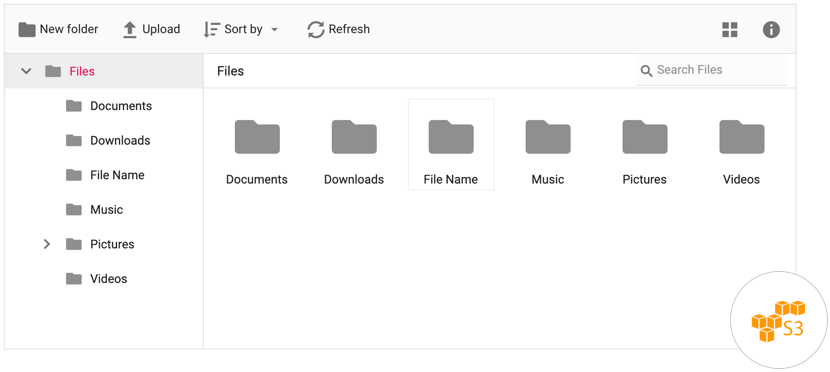Viewport: 830px width, 372px height.
Task: Click the Refresh circular arrows icon
Action: click(x=316, y=30)
